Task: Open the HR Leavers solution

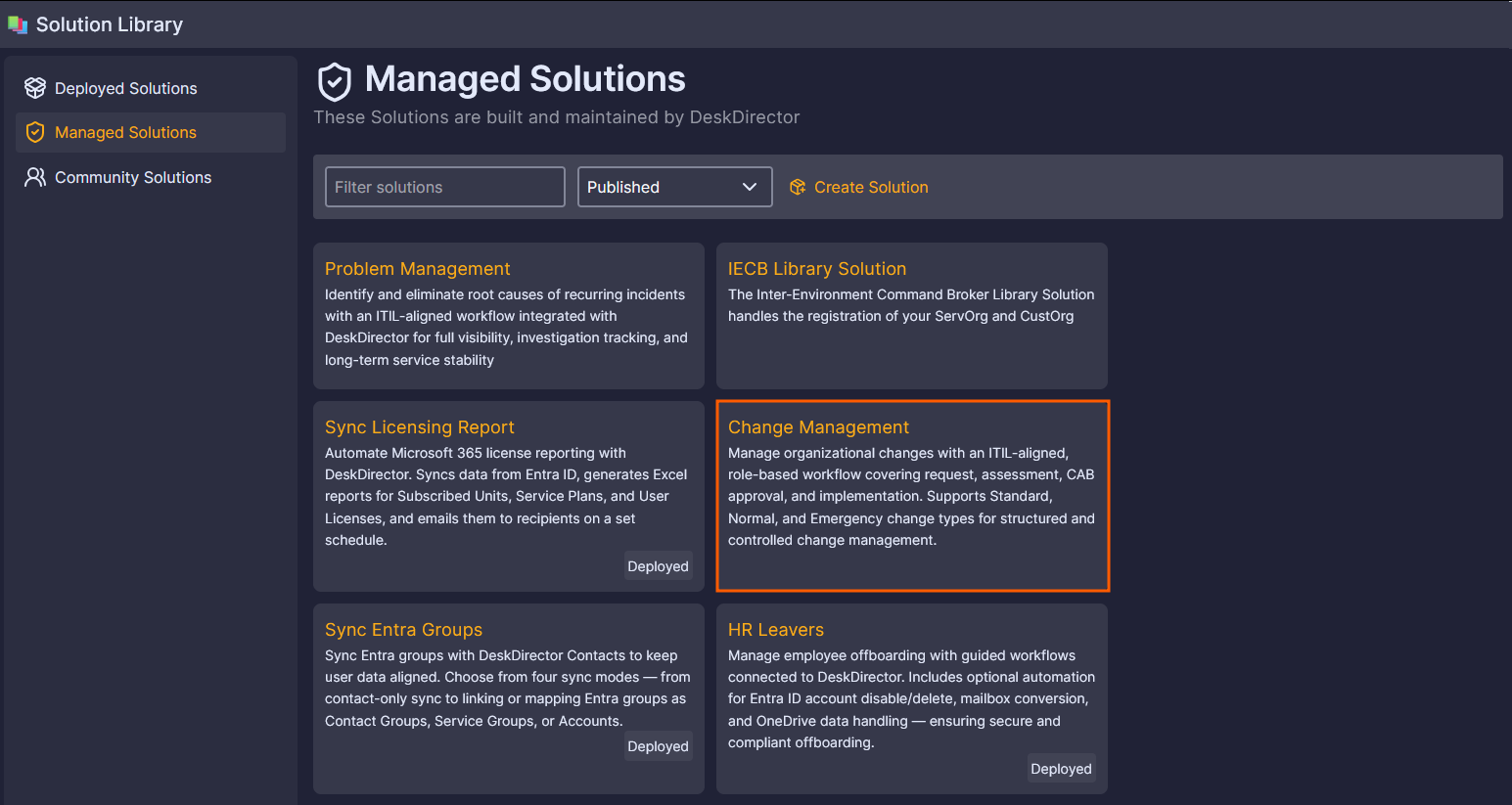Action: (x=776, y=630)
